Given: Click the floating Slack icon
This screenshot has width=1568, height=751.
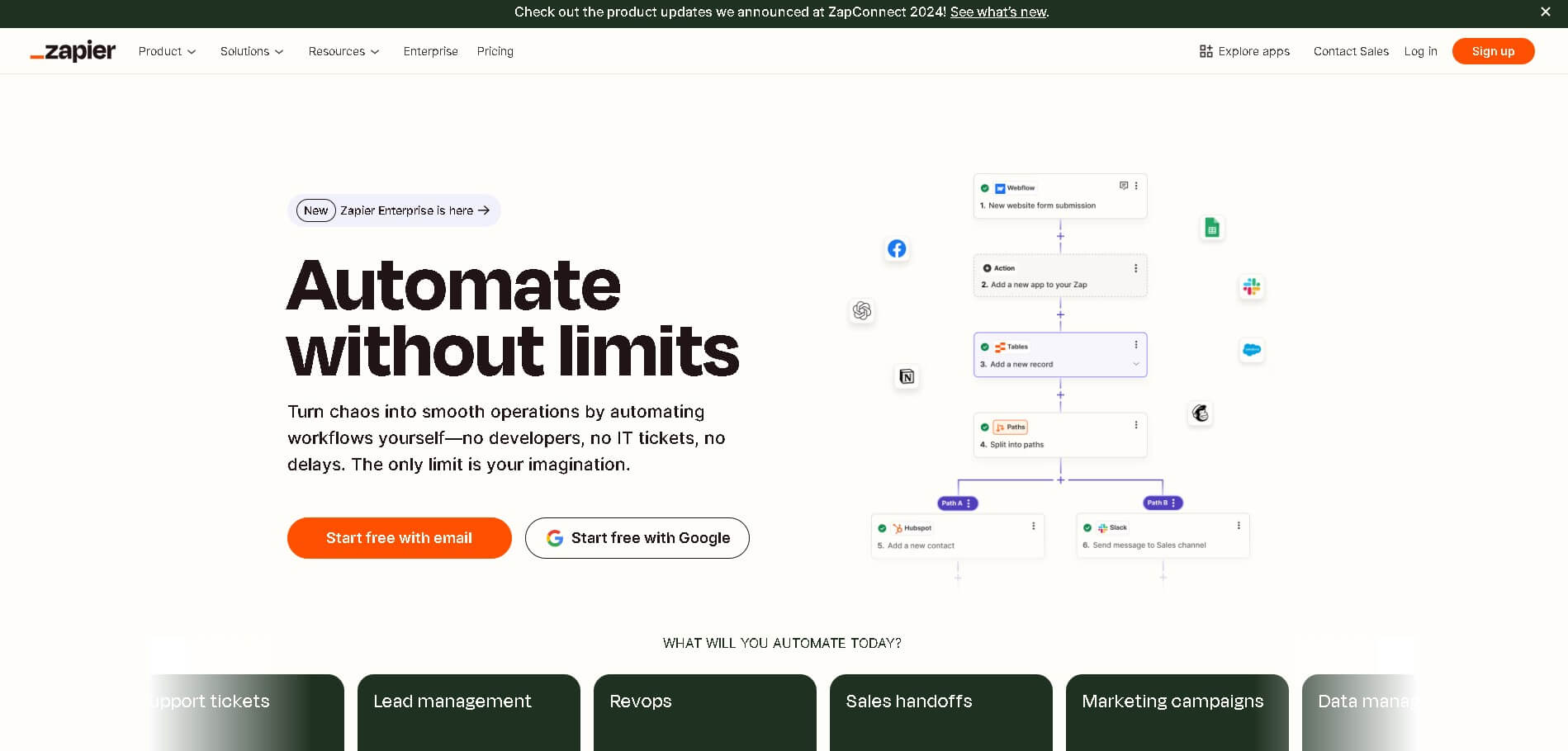Looking at the screenshot, I should point(1252,286).
